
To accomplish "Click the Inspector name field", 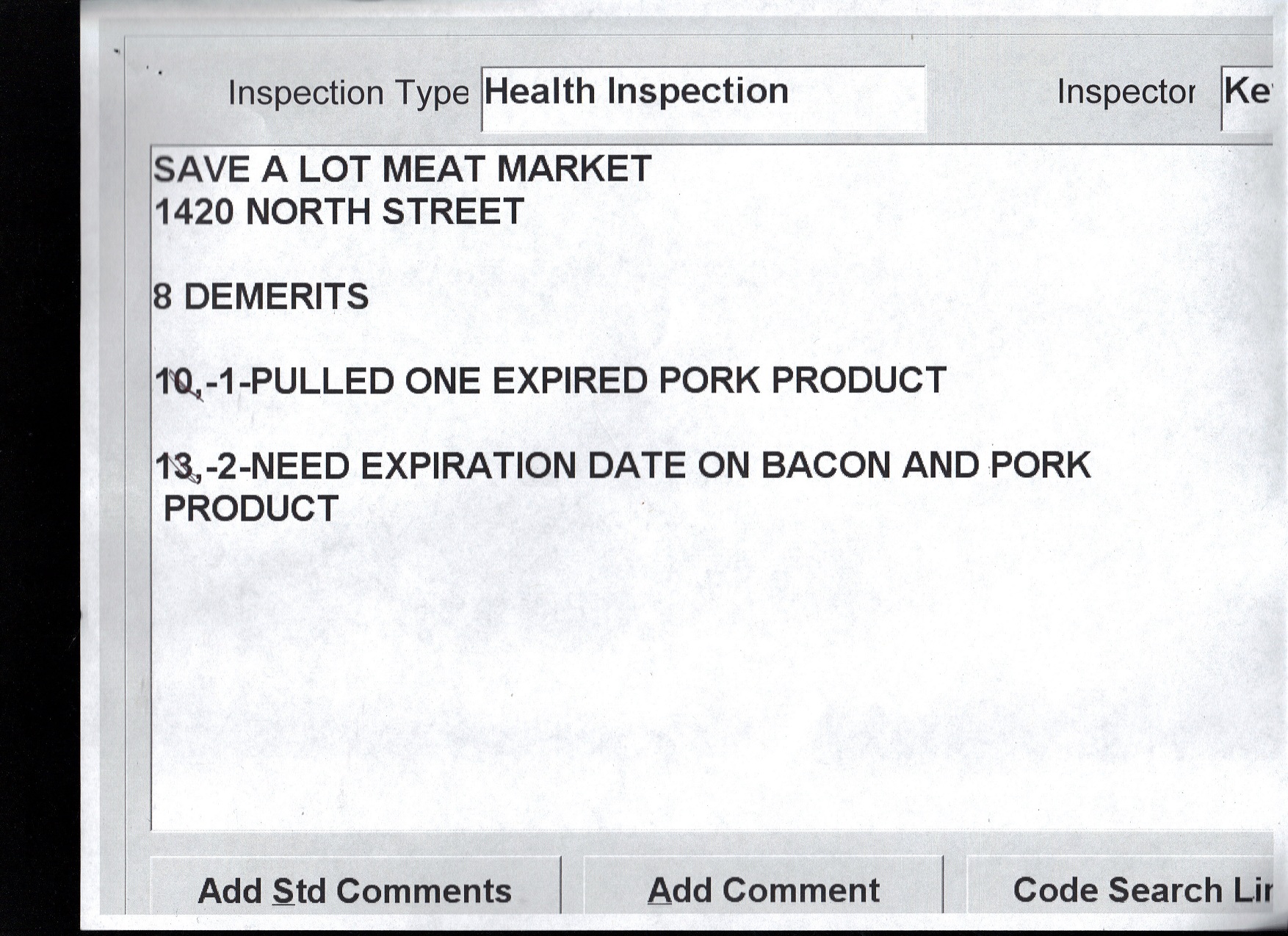I will click(x=1246, y=97).
